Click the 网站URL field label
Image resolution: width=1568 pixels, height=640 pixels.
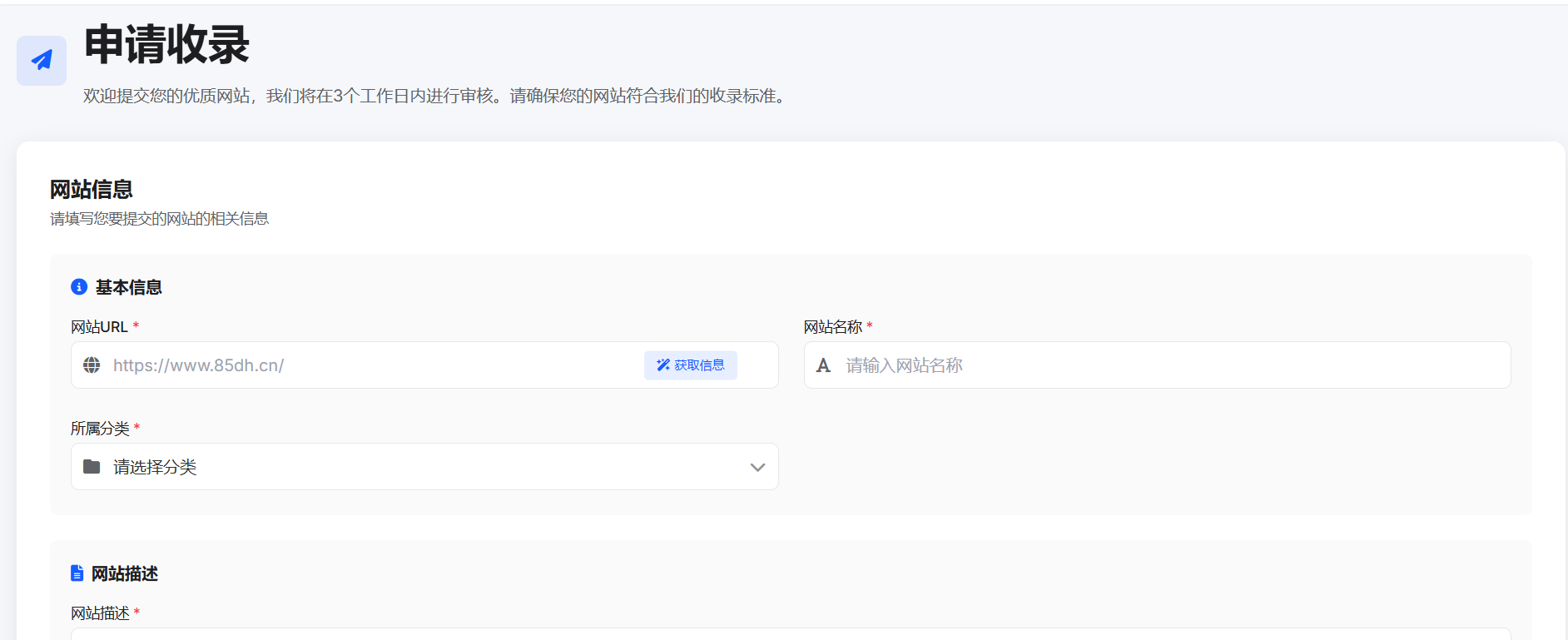coord(99,327)
